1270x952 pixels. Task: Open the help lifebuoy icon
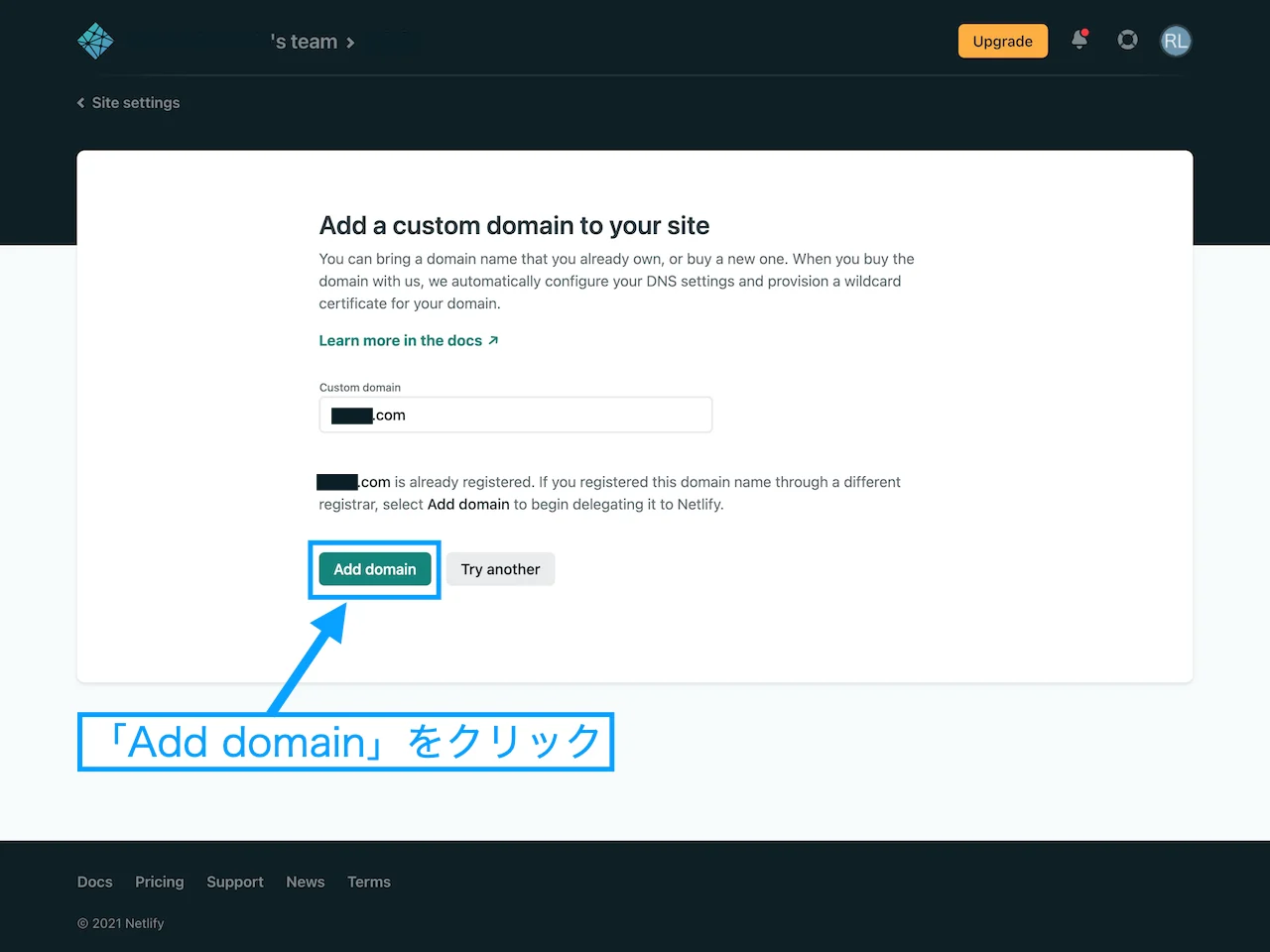1127,41
